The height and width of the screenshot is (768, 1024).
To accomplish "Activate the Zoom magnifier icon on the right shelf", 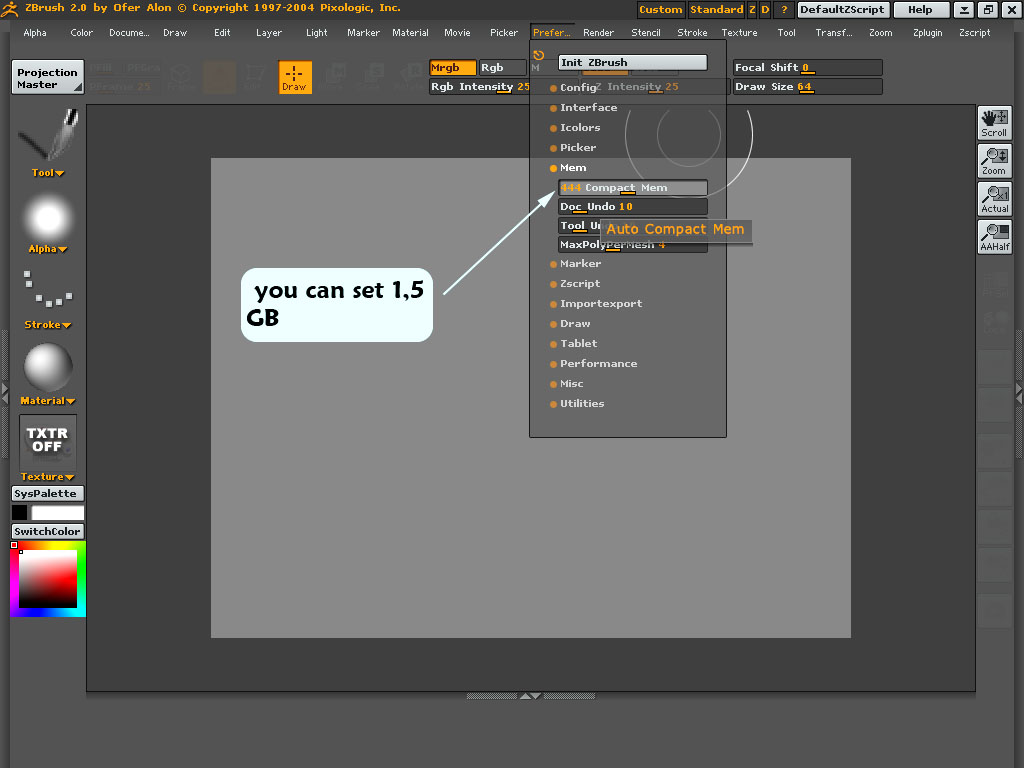I will point(994,161).
